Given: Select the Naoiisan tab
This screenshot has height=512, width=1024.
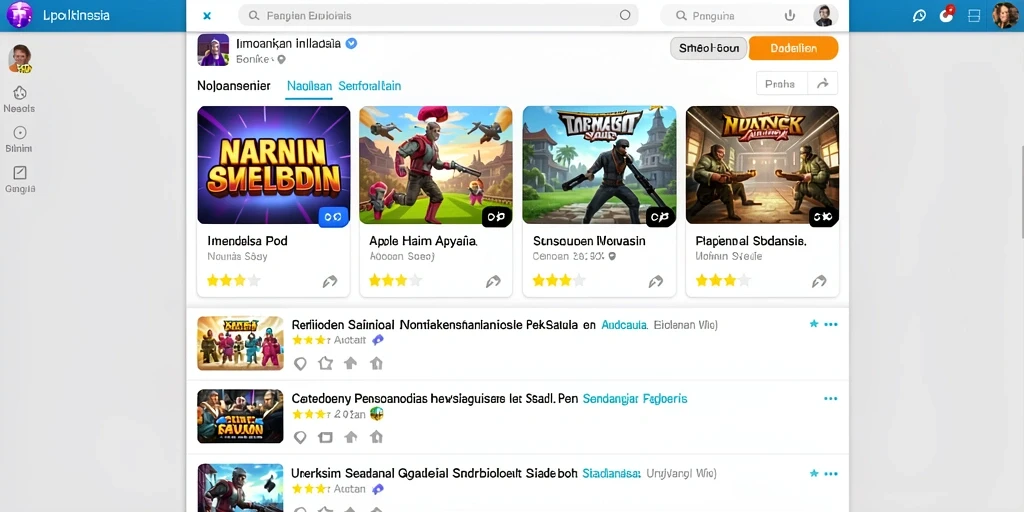Looking at the screenshot, I should pos(309,86).
